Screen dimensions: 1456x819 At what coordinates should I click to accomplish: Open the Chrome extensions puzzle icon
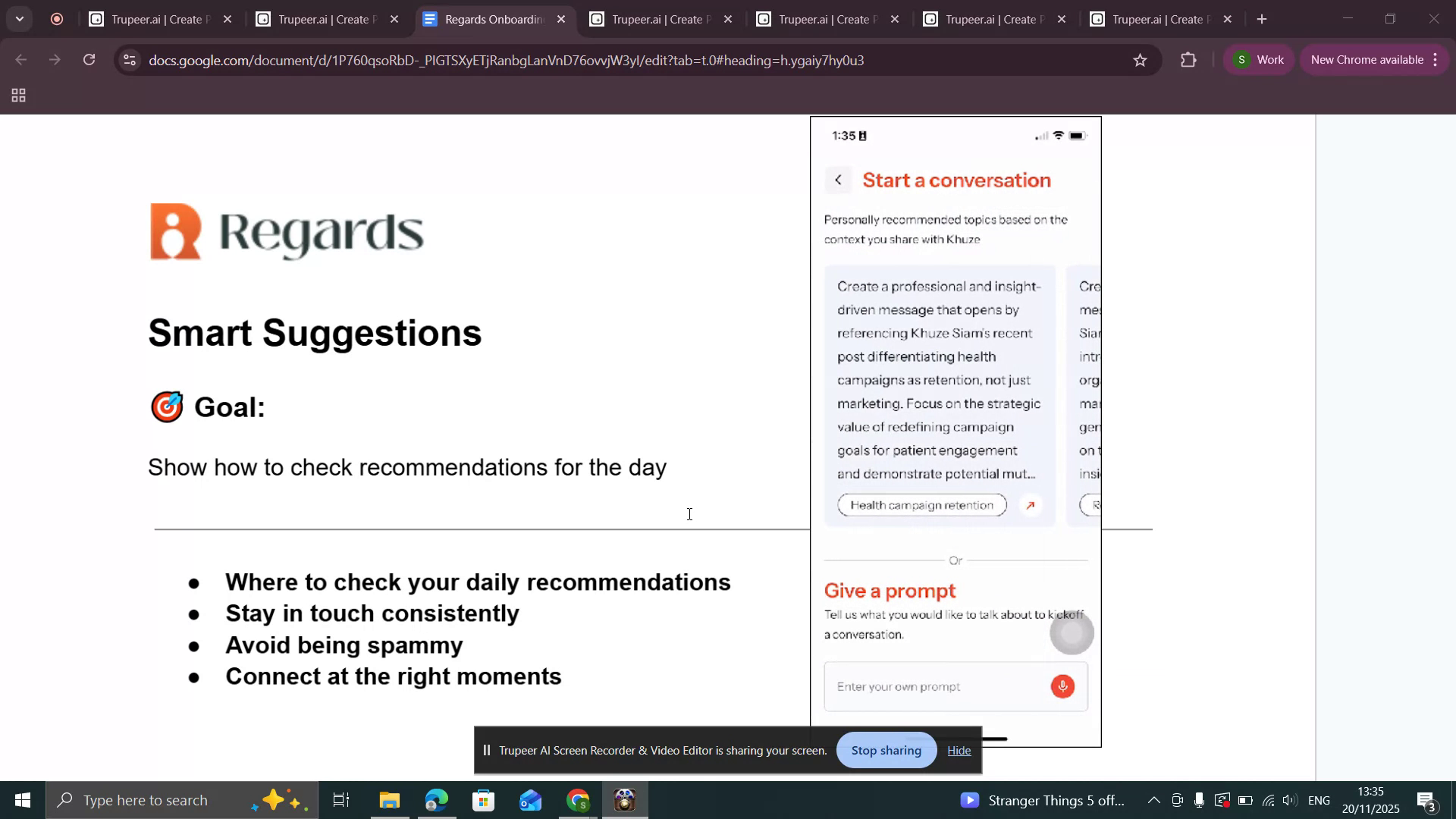click(1188, 60)
